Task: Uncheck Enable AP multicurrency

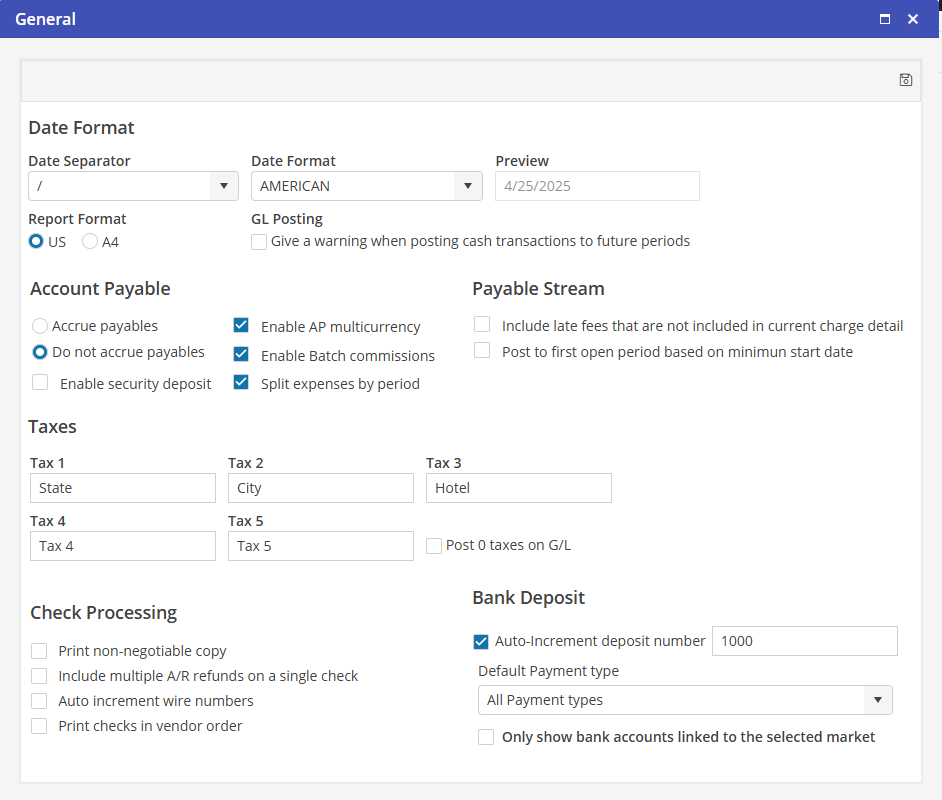Action: tap(241, 325)
